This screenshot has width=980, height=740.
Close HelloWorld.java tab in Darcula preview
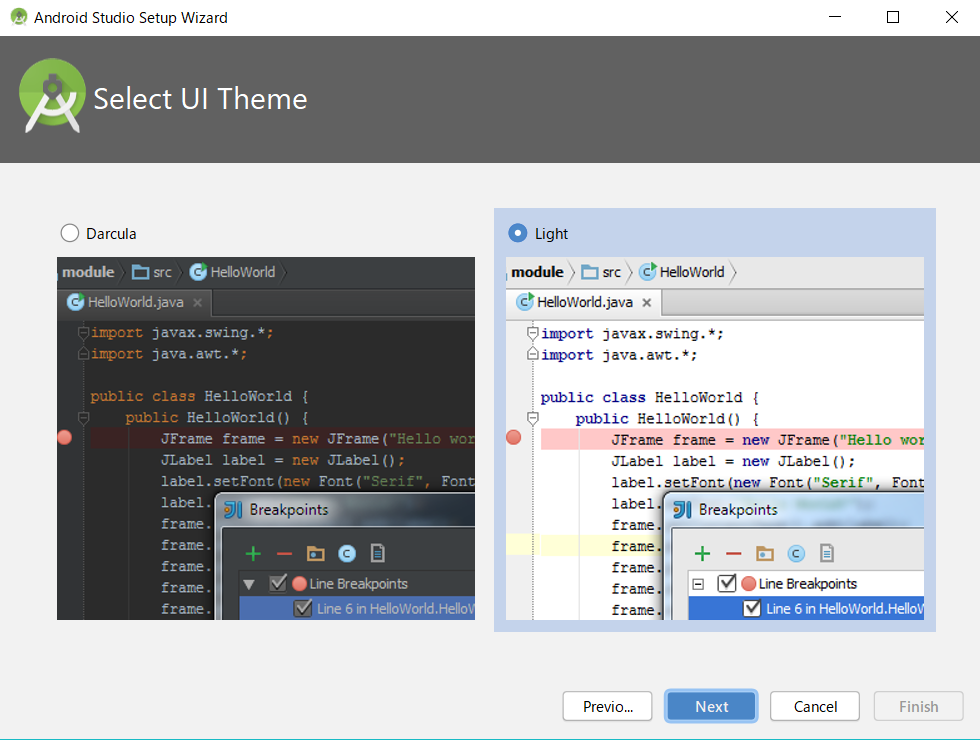point(197,302)
